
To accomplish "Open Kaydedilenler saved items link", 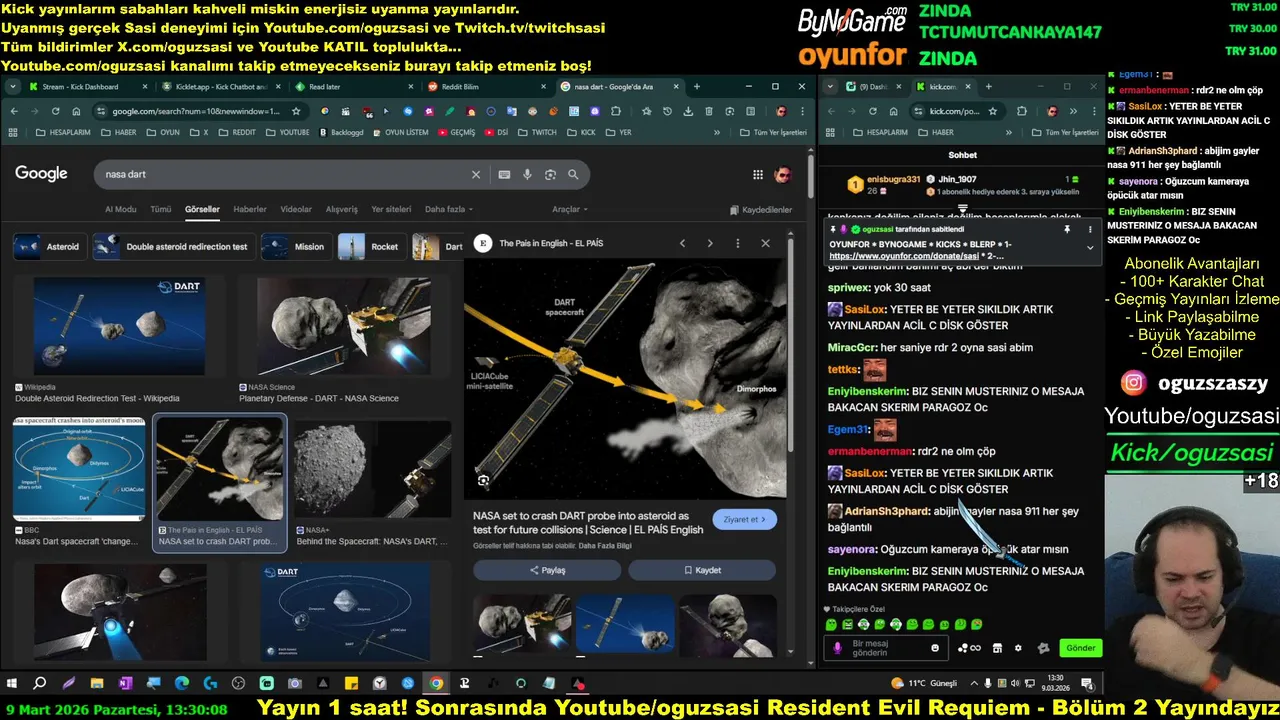I will pos(761,210).
